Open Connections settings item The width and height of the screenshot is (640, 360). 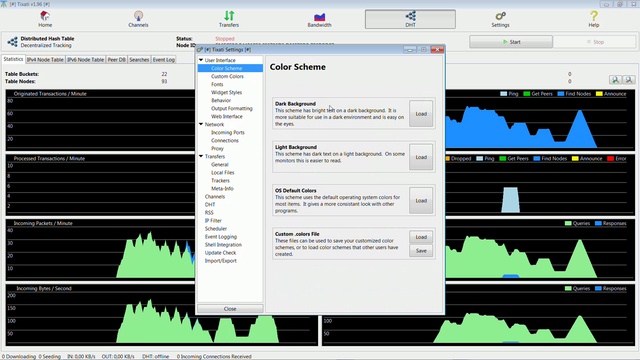pos(225,140)
